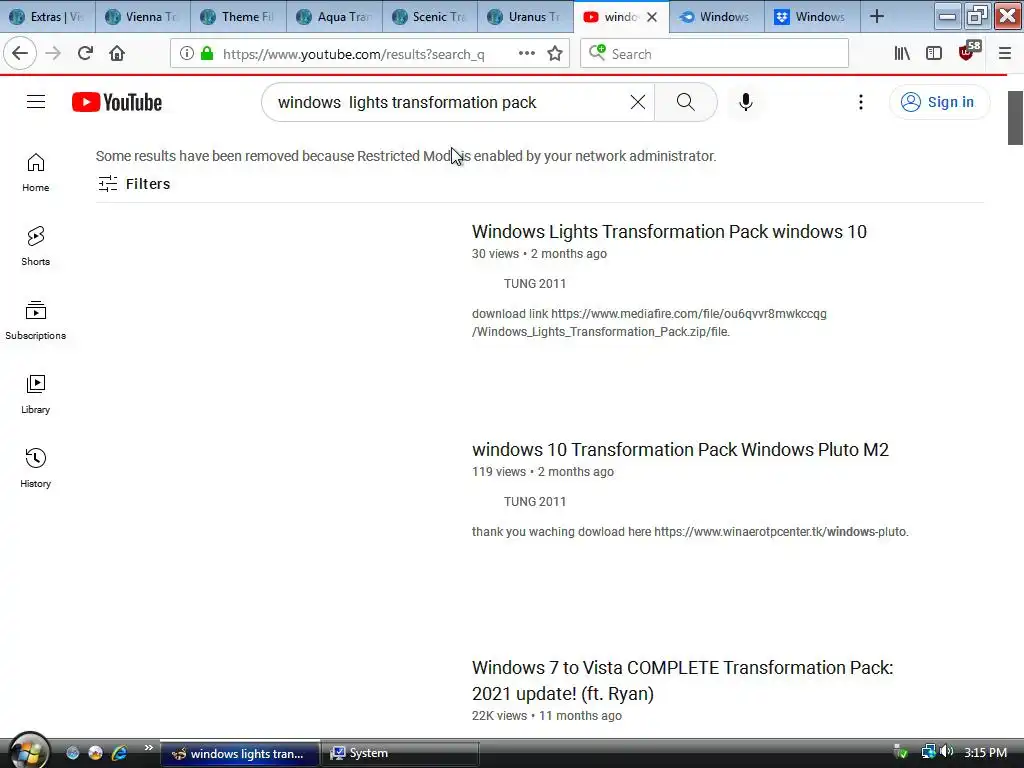Click the Sign in button
This screenshot has width=1024, height=768.
click(x=939, y=102)
